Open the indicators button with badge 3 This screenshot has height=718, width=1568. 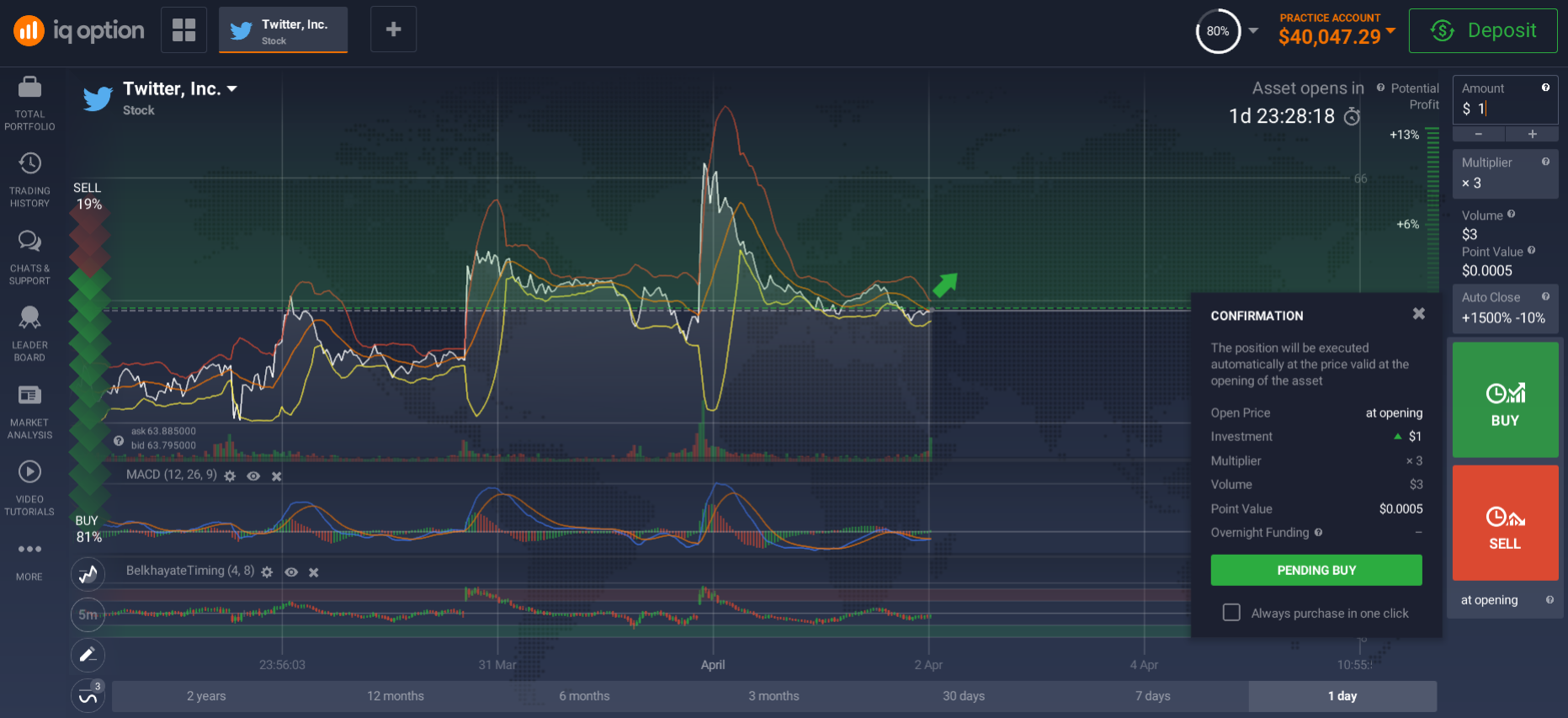click(x=88, y=695)
